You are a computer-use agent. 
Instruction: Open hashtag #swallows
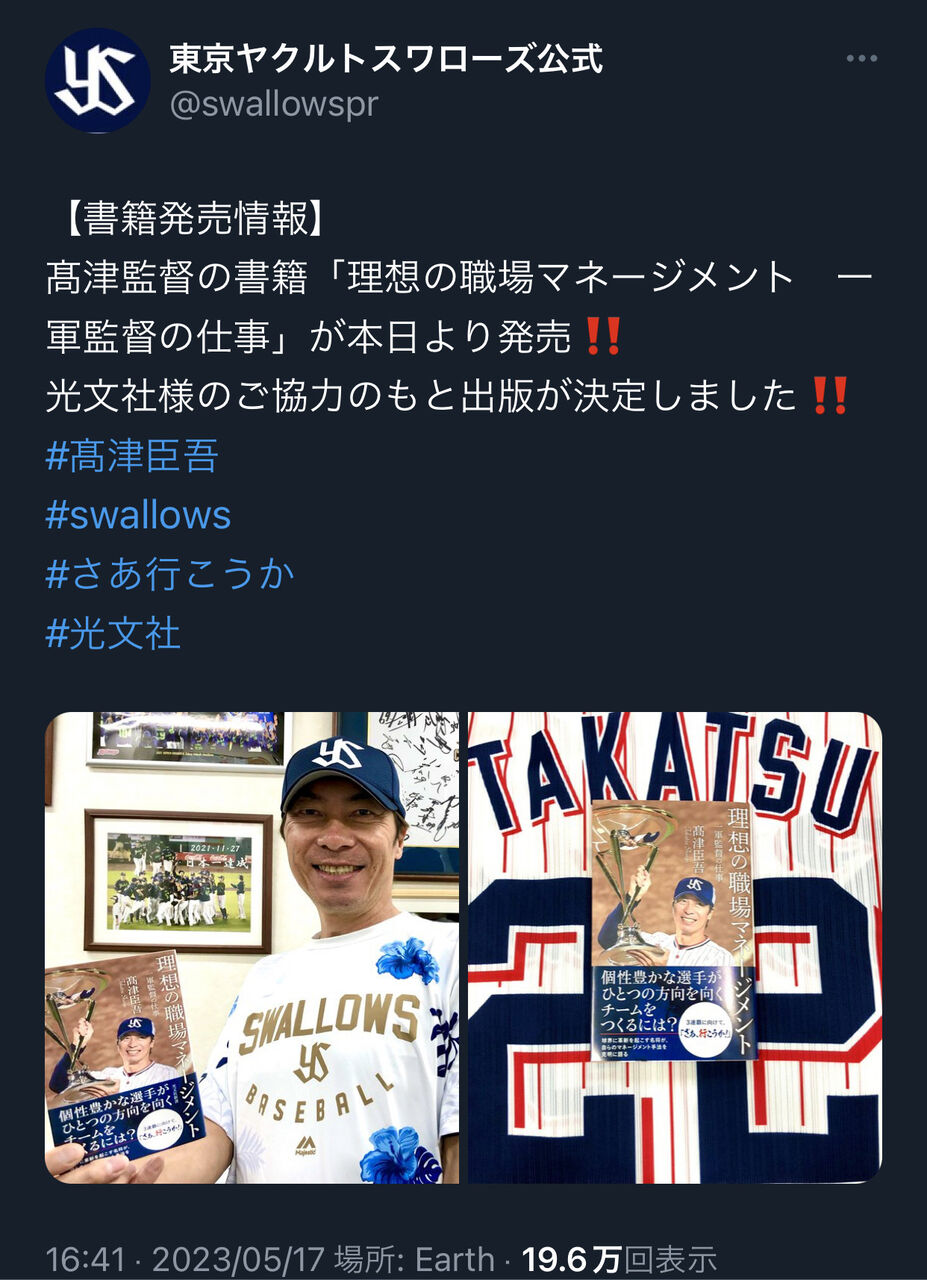coord(138,515)
